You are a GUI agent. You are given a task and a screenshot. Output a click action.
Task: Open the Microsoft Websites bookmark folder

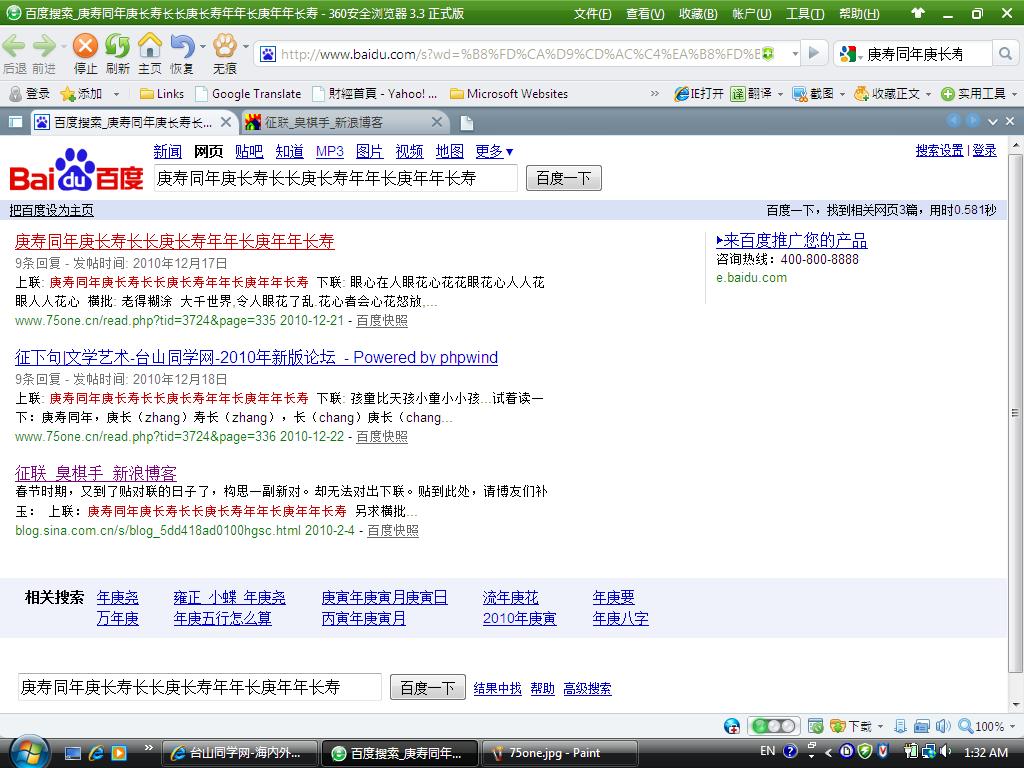509,94
